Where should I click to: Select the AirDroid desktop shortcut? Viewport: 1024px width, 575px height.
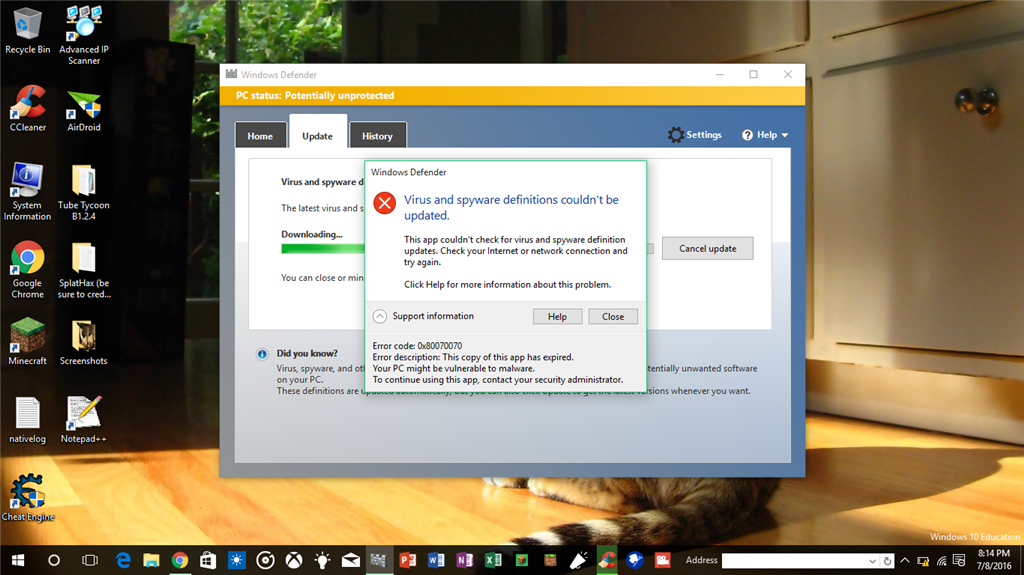point(84,109)
